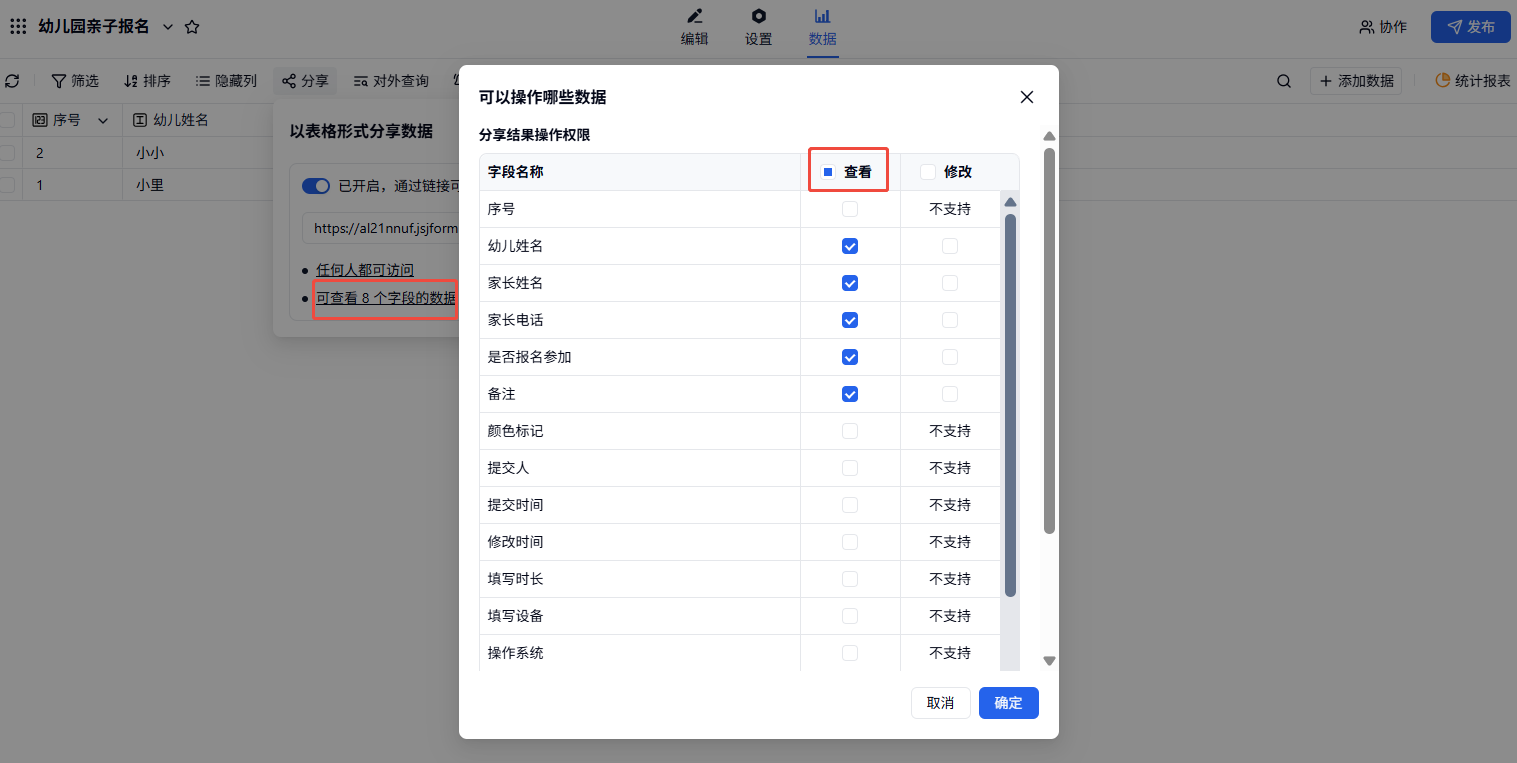
Task: Expand the form title dropdown arrow
Action: click(x=167, y=27)
